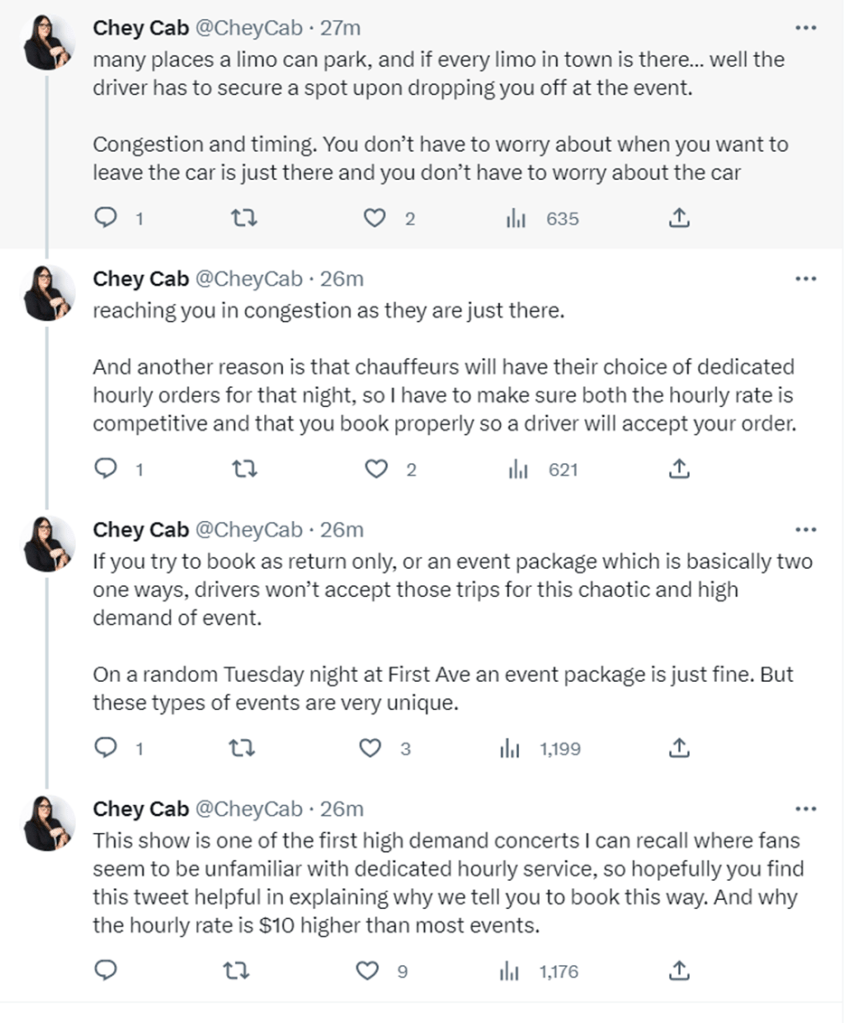Click the Chey Cab avatar on the last tweet
Image resolution: width=849 pixels, height=1023 pixels.
pyautogui.click(x=48, y=822)
